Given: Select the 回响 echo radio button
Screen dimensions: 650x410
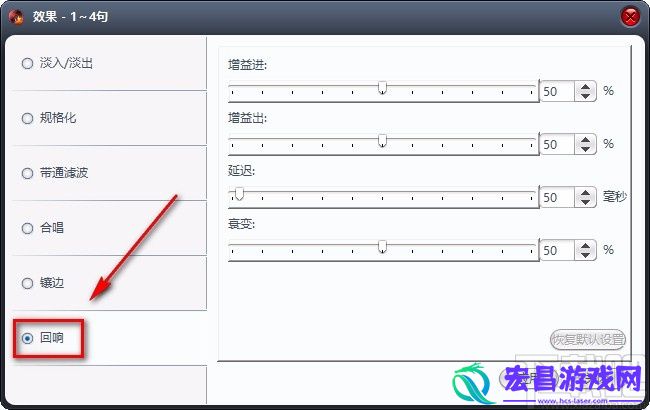Looking at the screenshot, I should (x=27, y=338).
